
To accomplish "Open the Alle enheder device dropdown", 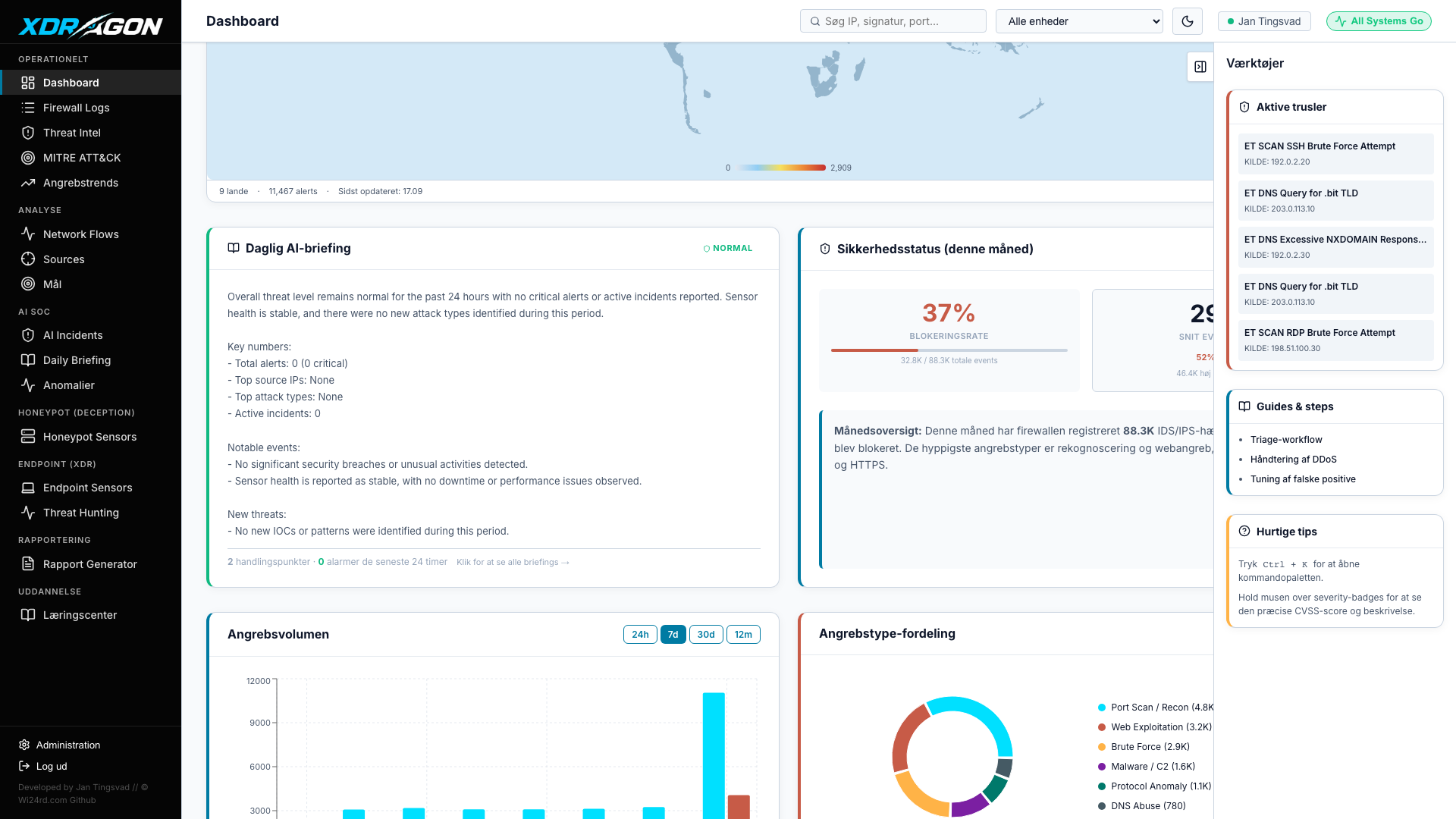I will [1080, 21].
